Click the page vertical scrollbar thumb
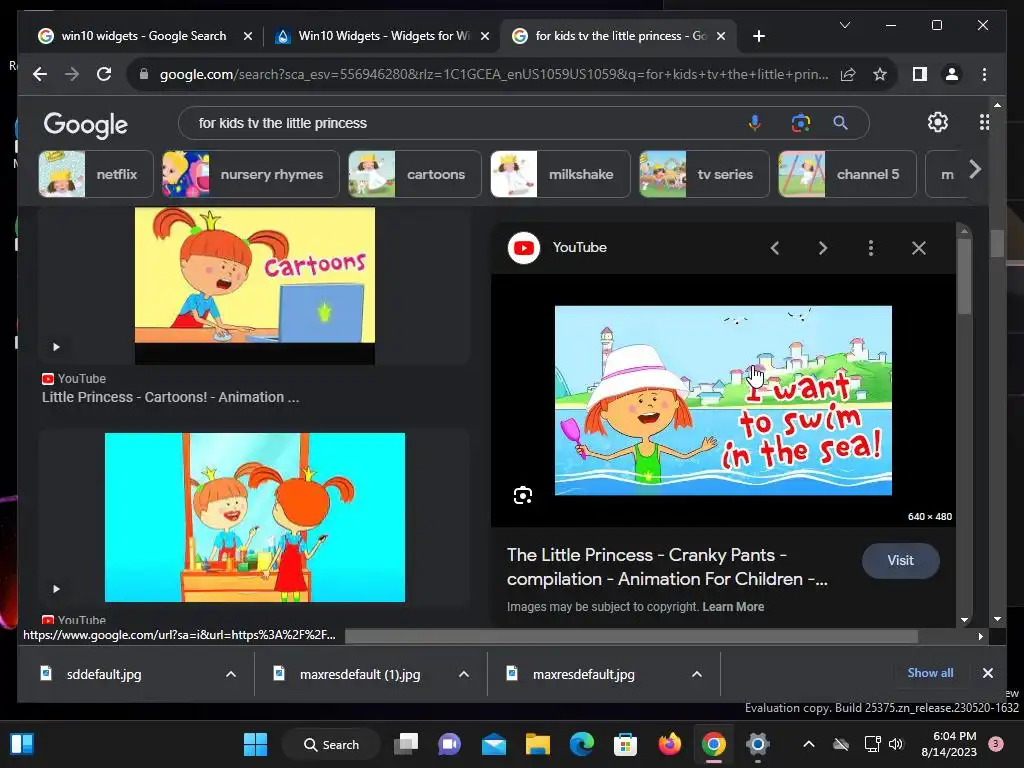The width and height of the screenshot is (1024, 768). pos(997,244)
